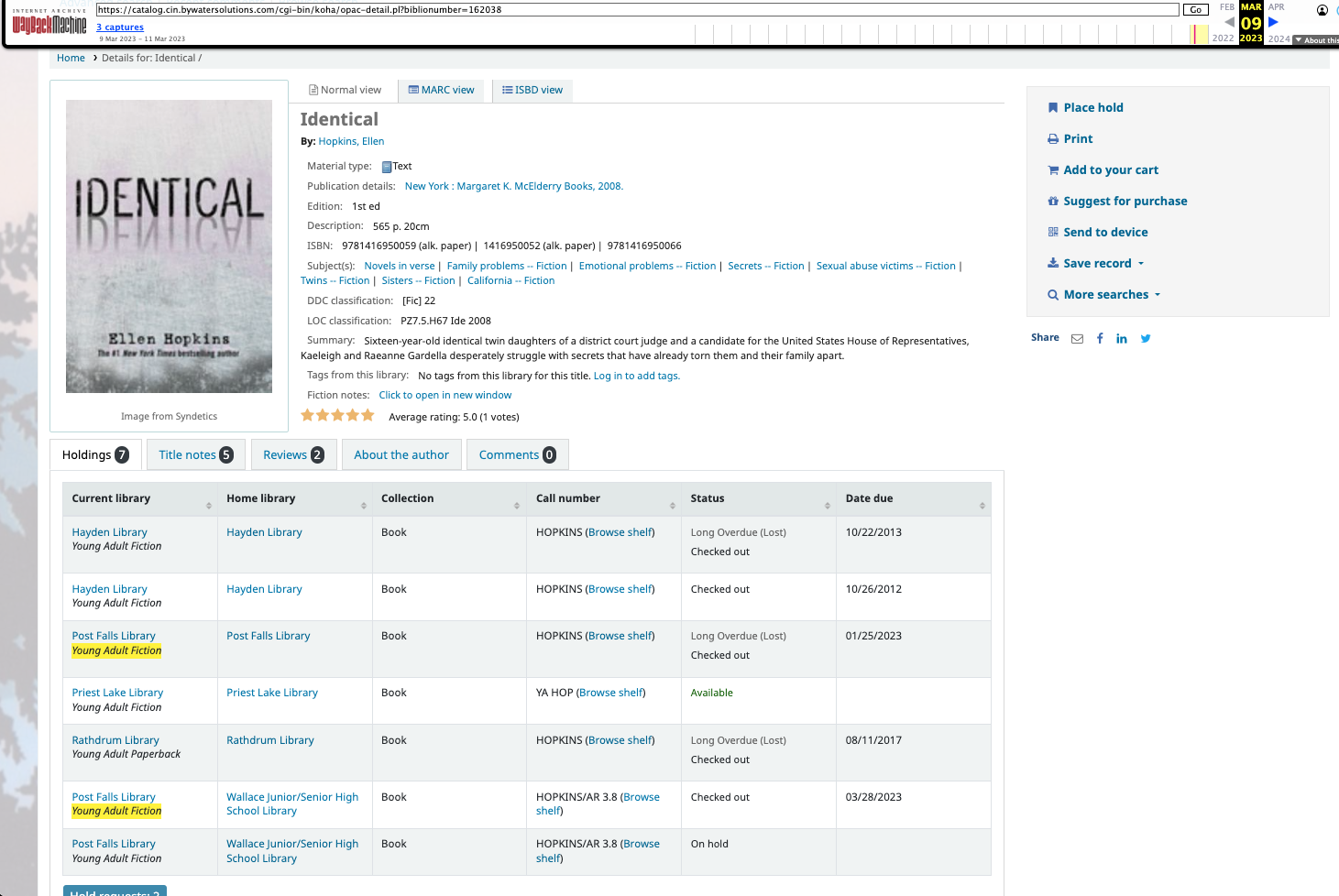Click the 2023 year in Wayback timeline

[x=1251, y=38]
